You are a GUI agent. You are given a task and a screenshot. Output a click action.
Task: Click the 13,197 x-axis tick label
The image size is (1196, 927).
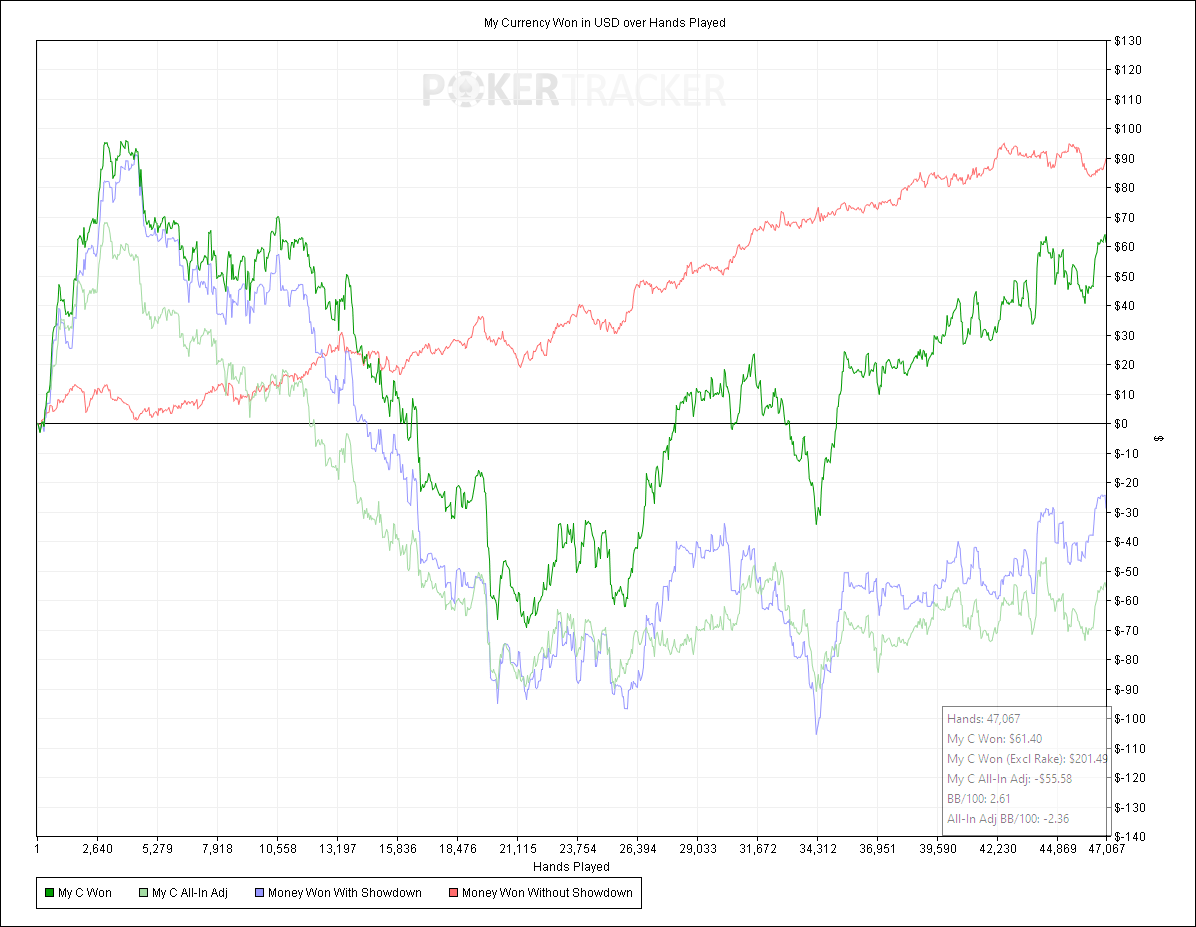tap(337, 849)
